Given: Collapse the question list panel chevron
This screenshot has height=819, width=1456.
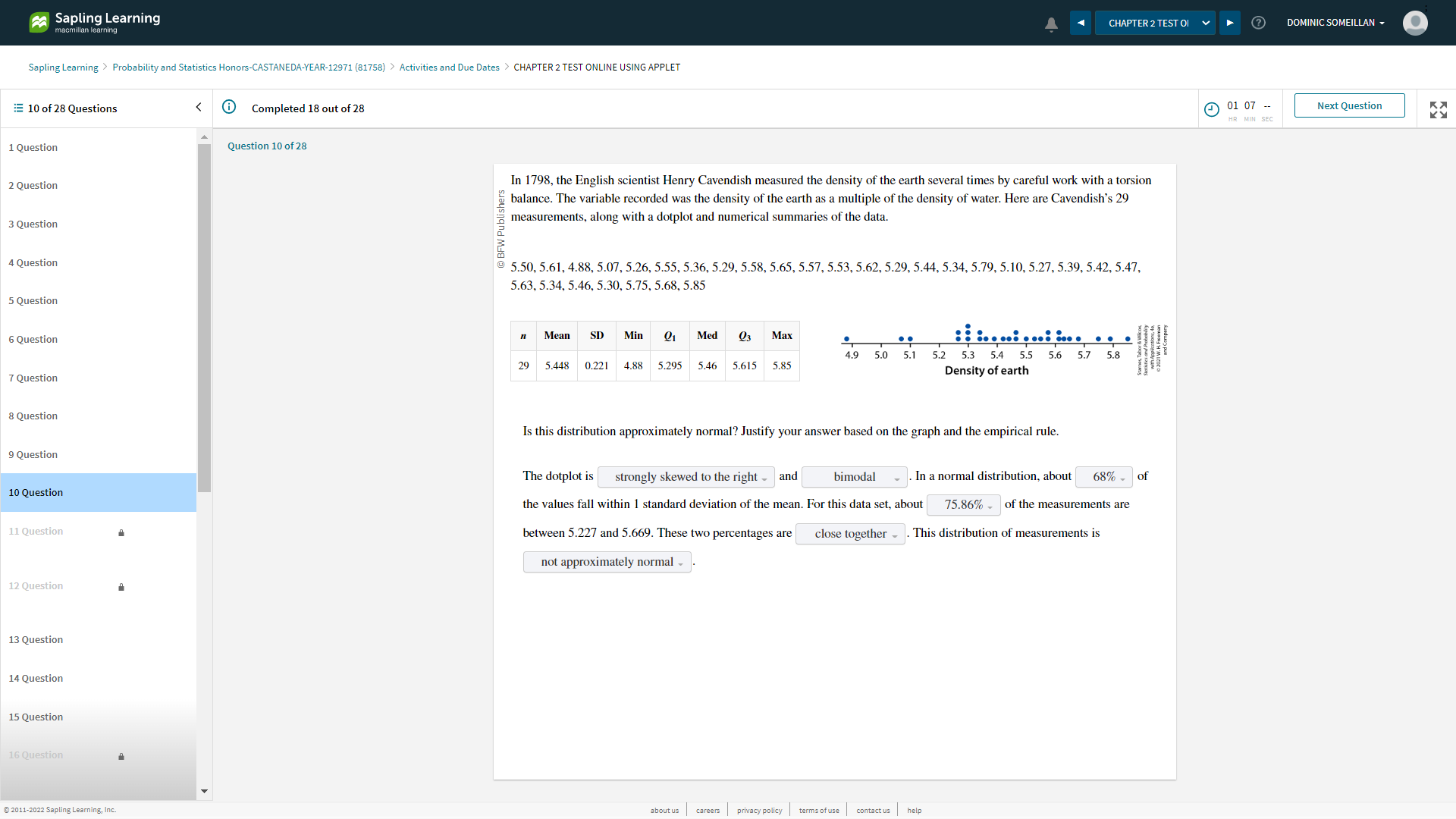Looking at the screenshot, I should (x=199, y=108).
